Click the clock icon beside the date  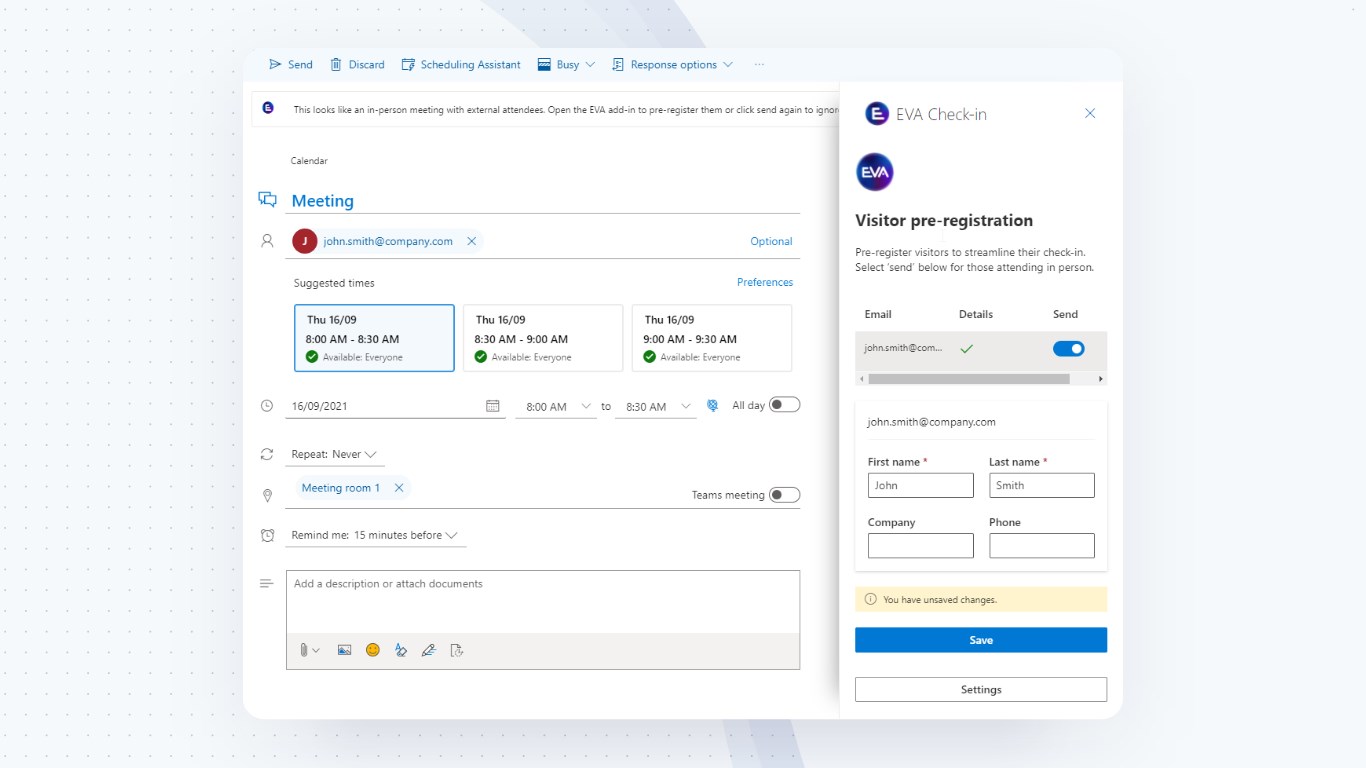click(x=267, y=406)
